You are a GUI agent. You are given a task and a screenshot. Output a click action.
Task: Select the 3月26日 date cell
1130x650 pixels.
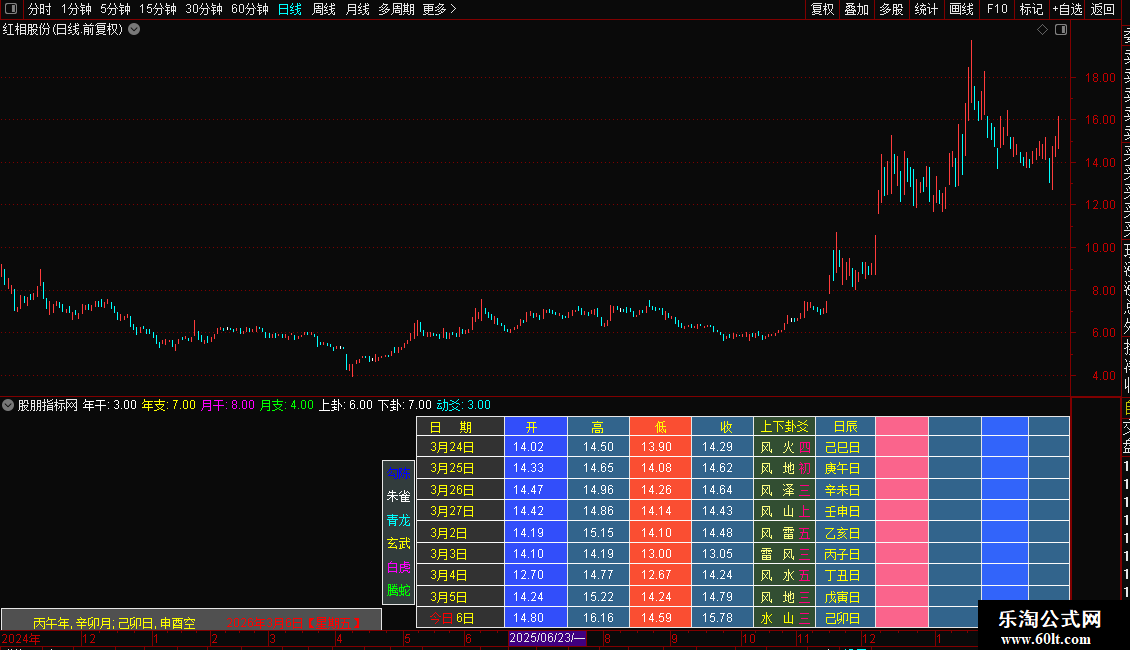tap(461, 489)
